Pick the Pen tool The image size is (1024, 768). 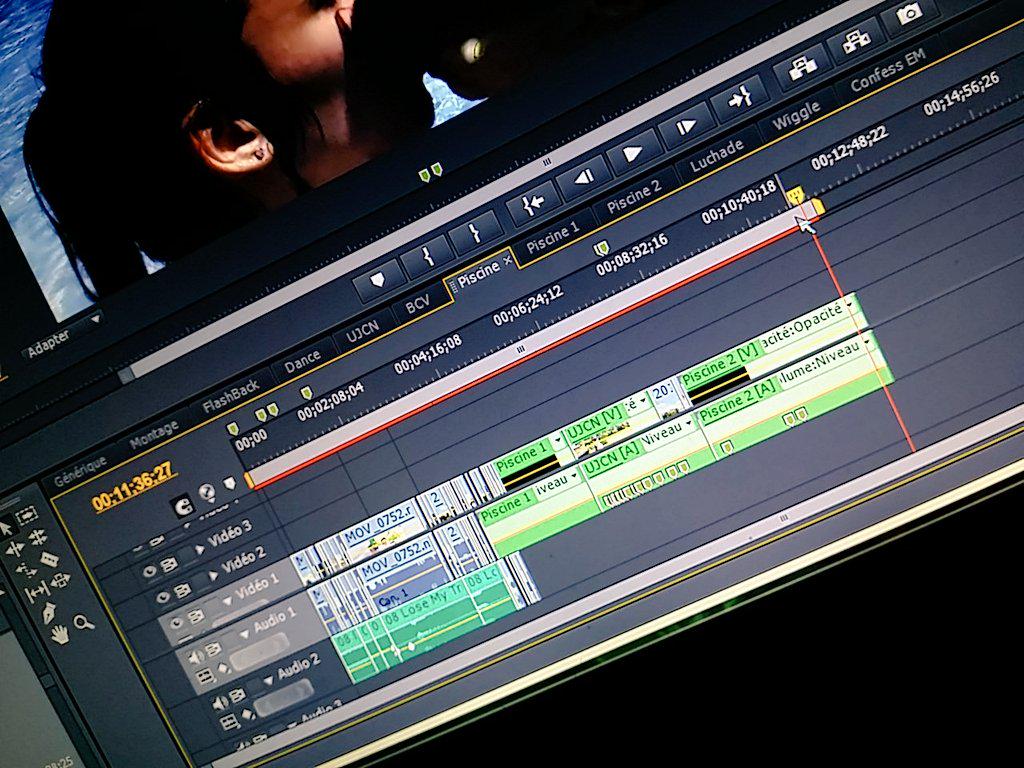tap(48, 614)
